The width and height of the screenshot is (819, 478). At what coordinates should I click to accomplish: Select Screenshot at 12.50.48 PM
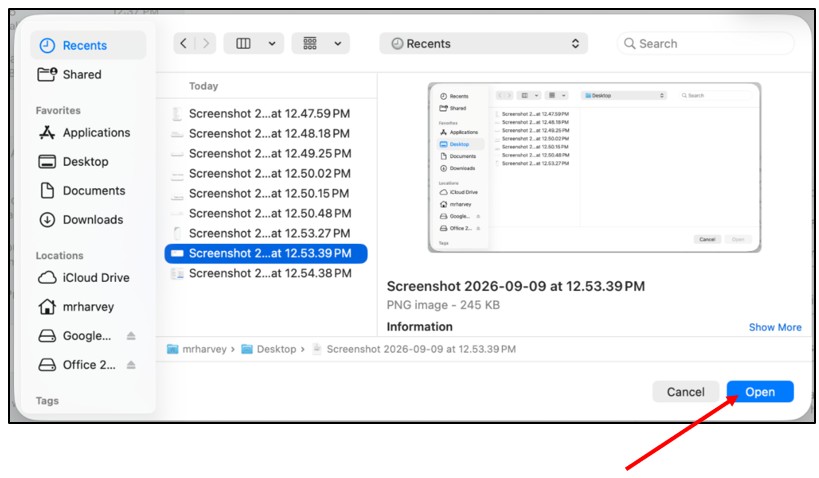[266, 213]
